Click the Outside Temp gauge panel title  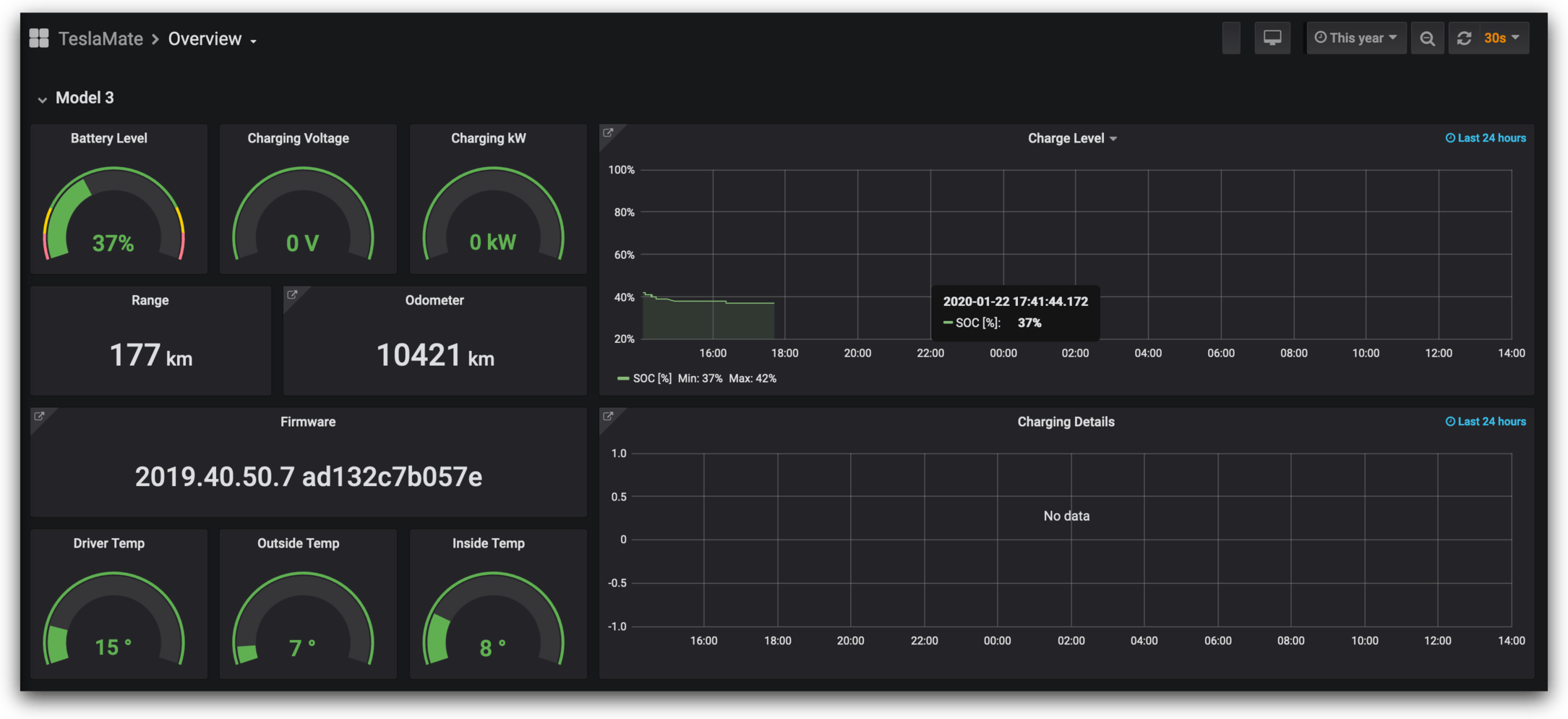[x=298, y=543]
